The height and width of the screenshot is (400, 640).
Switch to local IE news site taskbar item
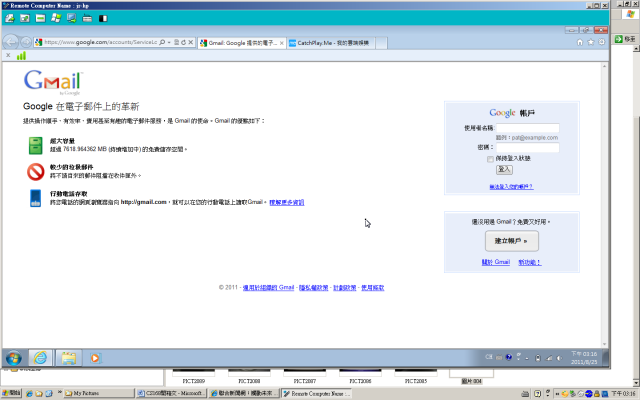(x=244, y=393)
